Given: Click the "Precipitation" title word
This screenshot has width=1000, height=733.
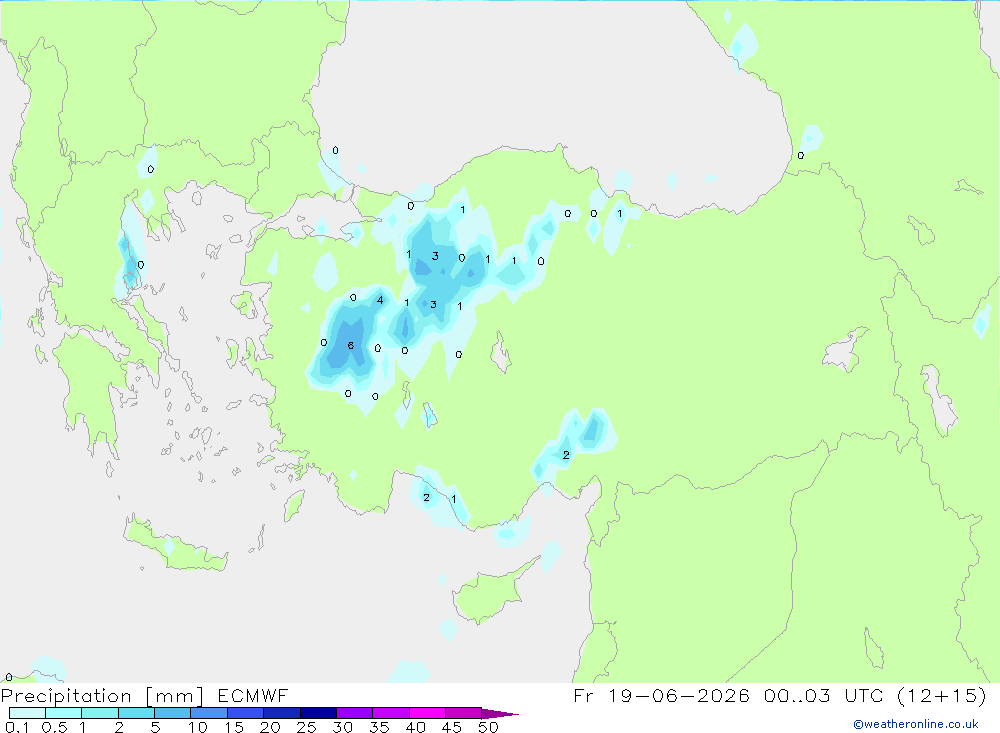Looking at the screenshot, I should [x=66, y=696].
